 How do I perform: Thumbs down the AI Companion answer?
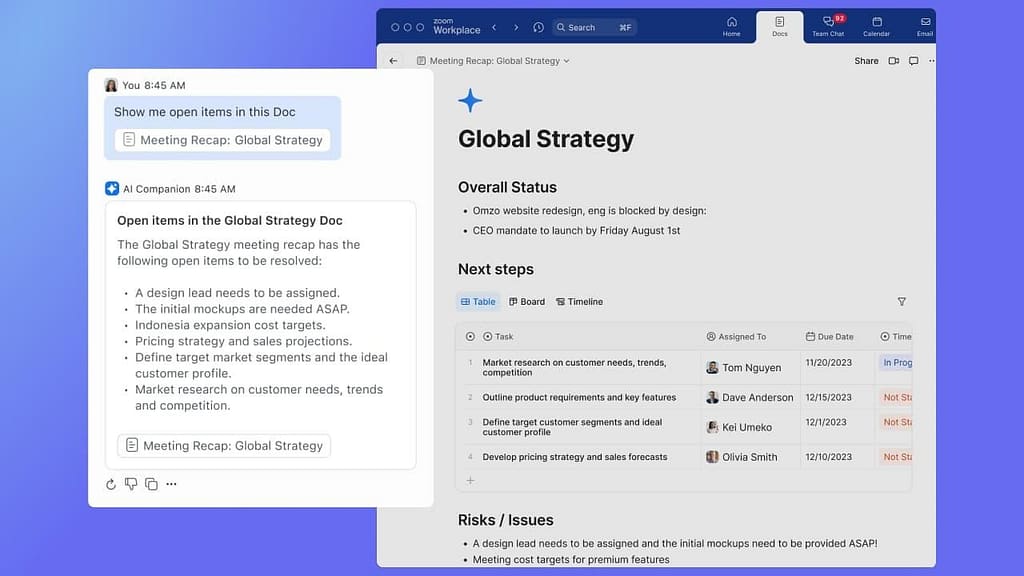coord(131,484)
